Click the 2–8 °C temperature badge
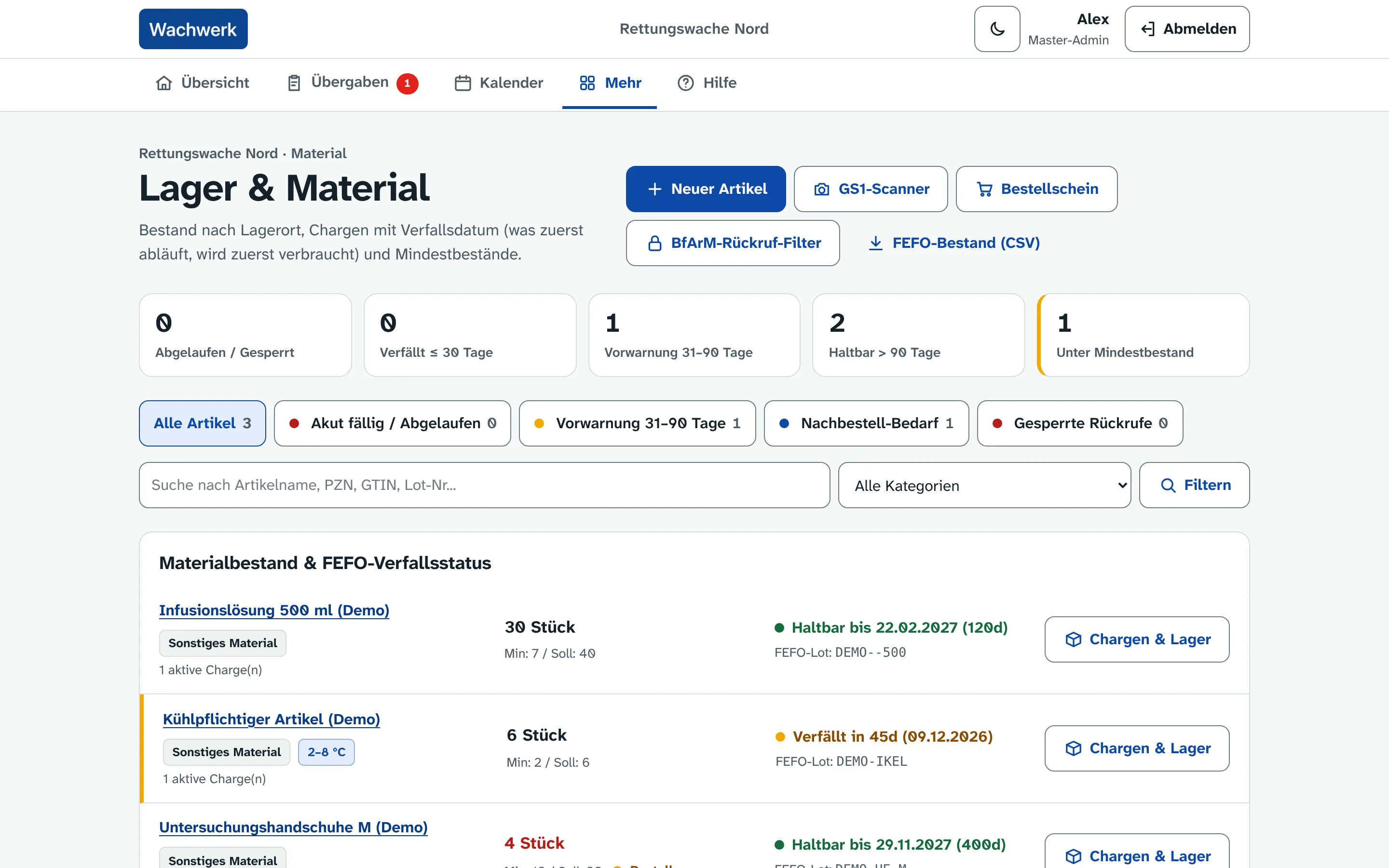This screenshot has height=868, width=1389. point(327,752)
